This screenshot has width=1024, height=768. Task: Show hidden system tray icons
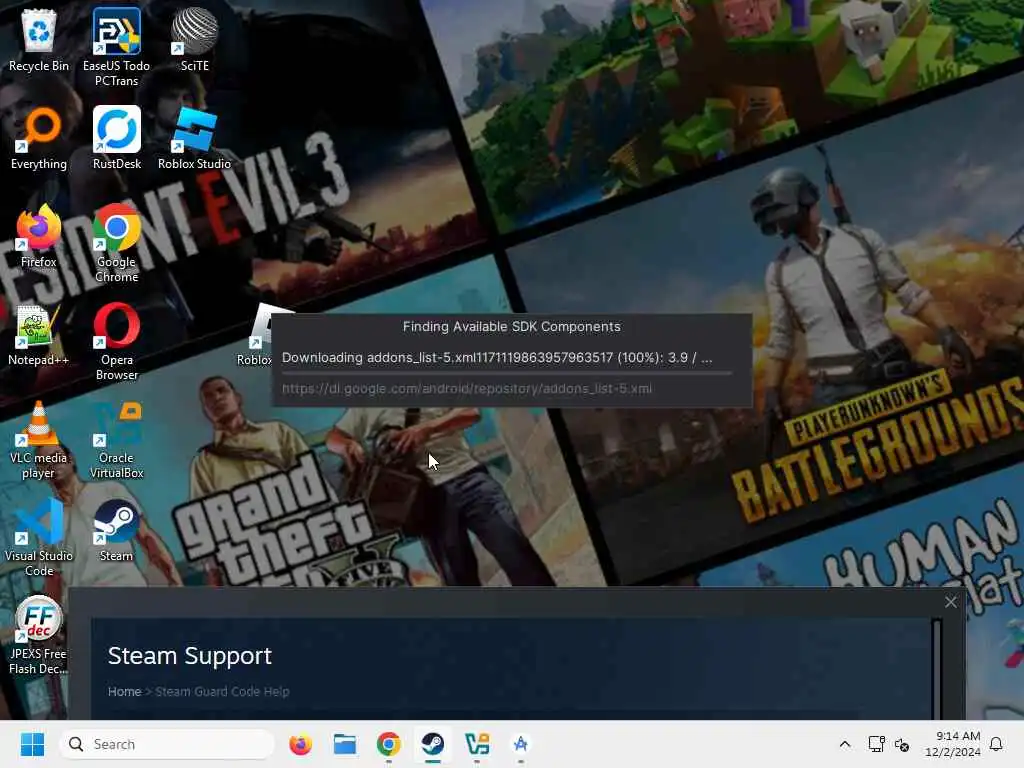844,744
